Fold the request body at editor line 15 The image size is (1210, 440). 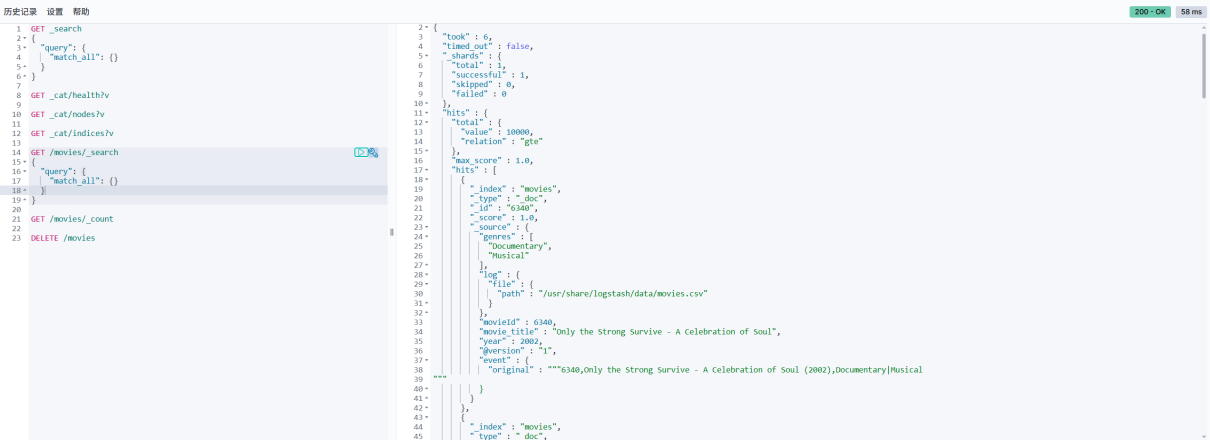coord(24,162)
